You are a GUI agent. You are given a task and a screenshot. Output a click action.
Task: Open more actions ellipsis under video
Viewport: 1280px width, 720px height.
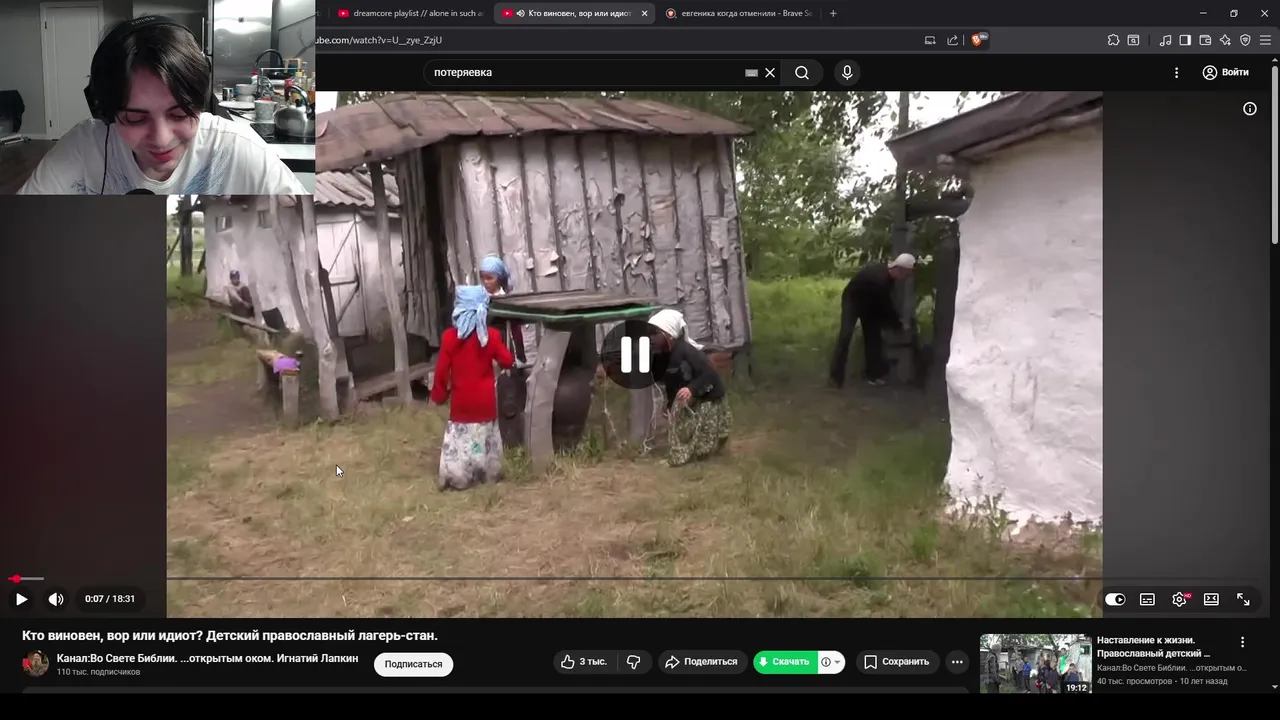957,662
